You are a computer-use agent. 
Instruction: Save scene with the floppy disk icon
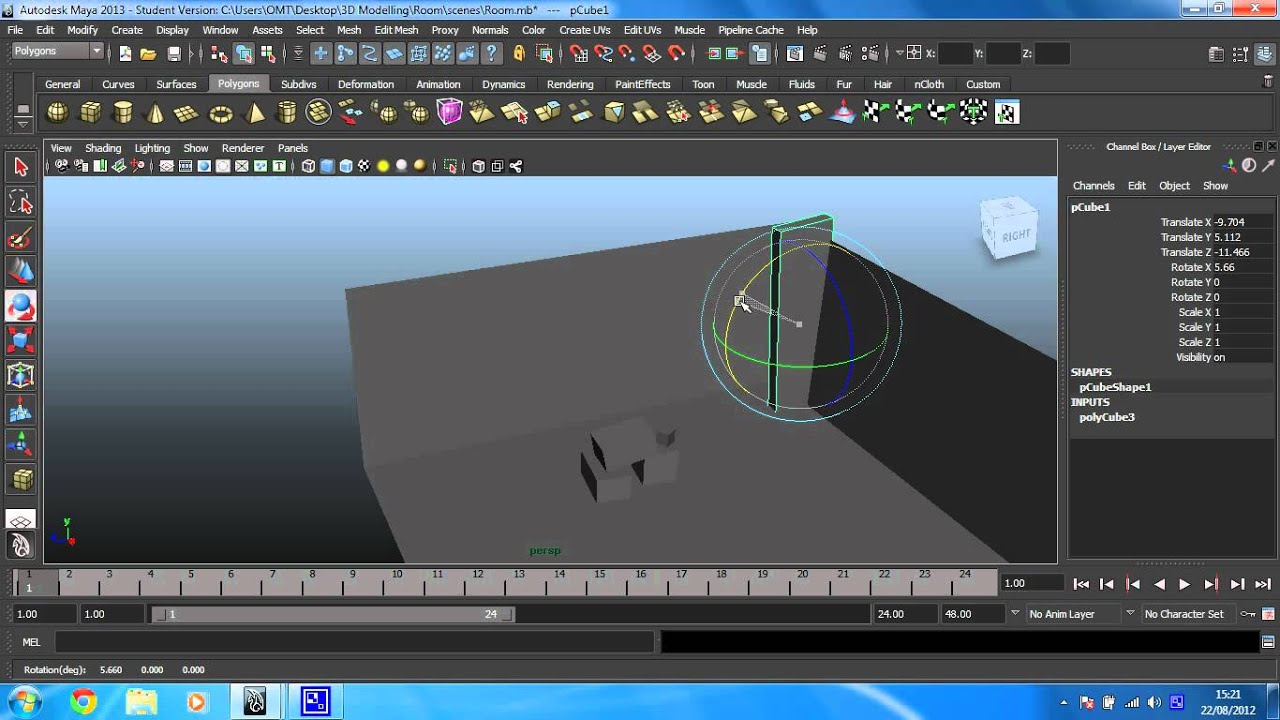pyautogui.click(x=174, y=54)
